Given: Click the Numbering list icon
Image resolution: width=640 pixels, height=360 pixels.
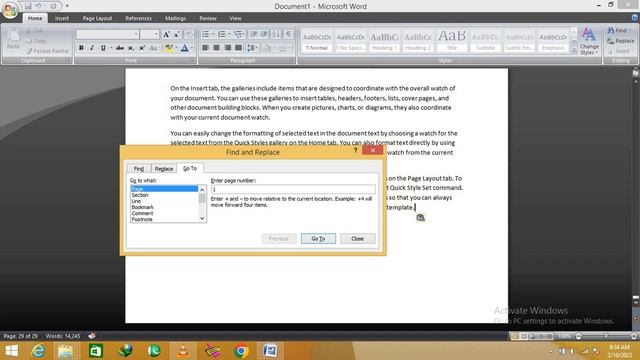Looking at the screenshot, I should (222, 34).
